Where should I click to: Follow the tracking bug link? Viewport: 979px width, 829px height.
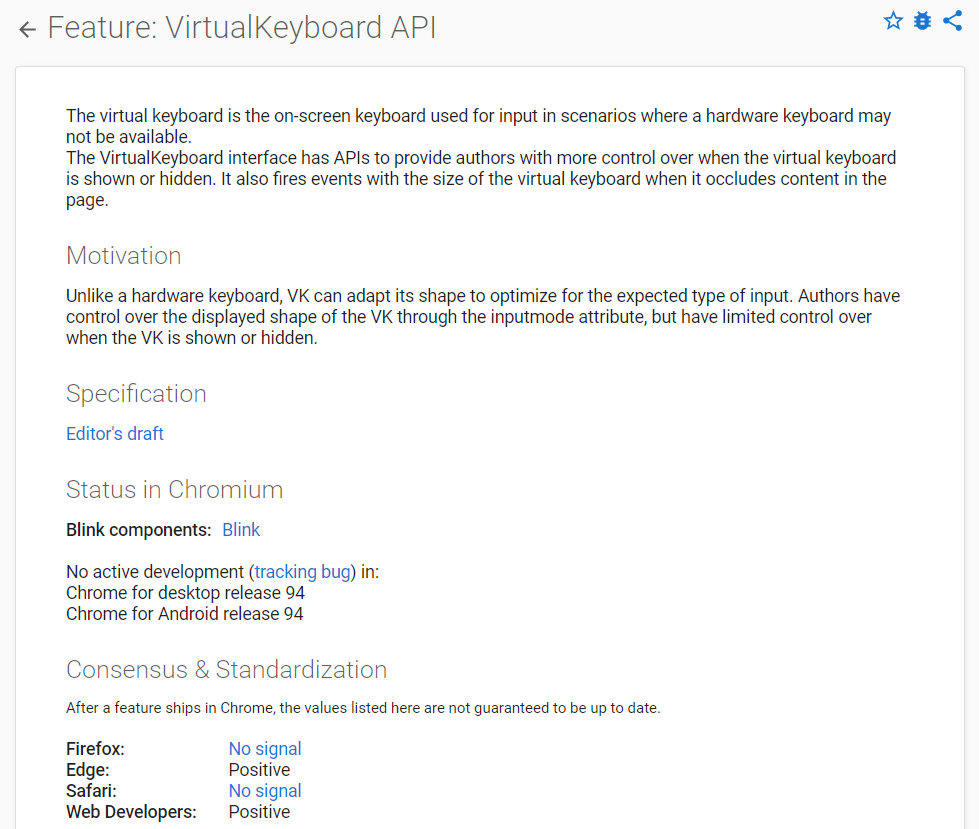click(303, 572)
